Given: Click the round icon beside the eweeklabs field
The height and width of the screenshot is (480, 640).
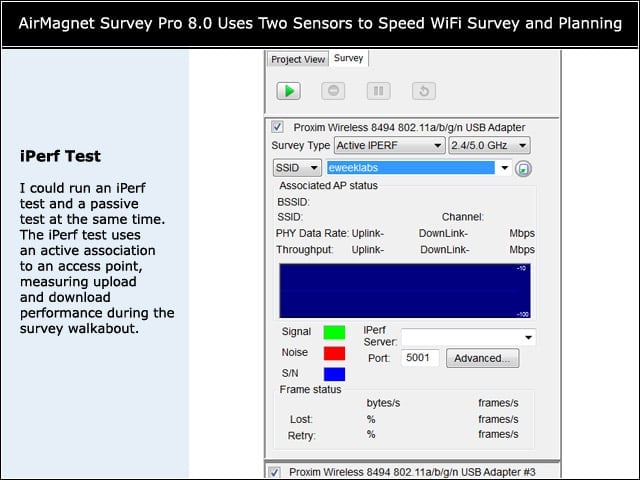Looking at the screenshot, I should (523, 169).
